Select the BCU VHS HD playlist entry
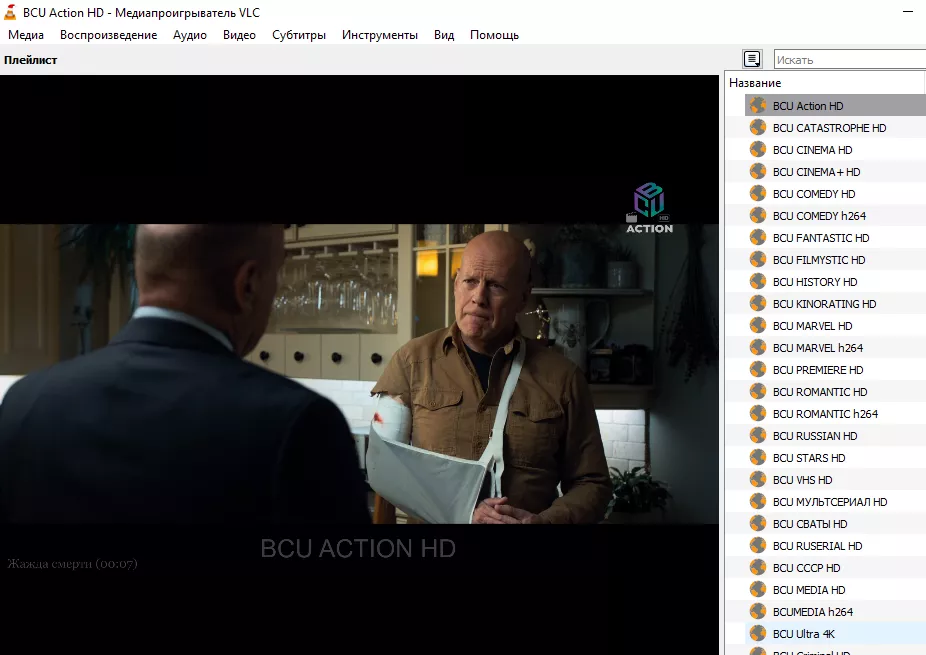 point(835,480)
